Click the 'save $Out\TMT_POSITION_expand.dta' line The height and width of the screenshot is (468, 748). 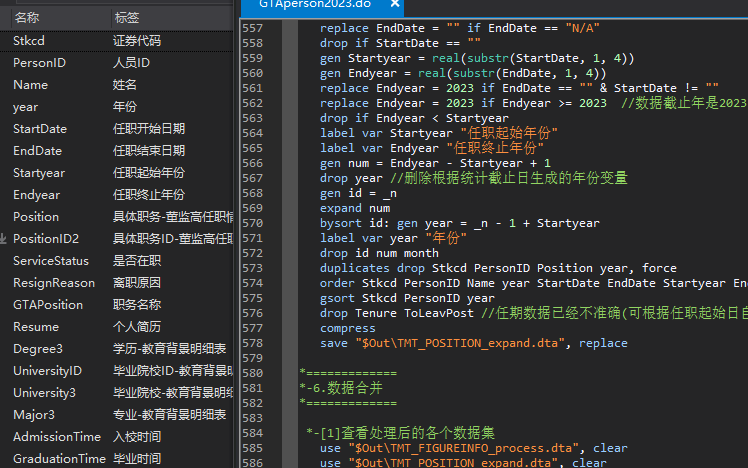[x=473, y=343]
